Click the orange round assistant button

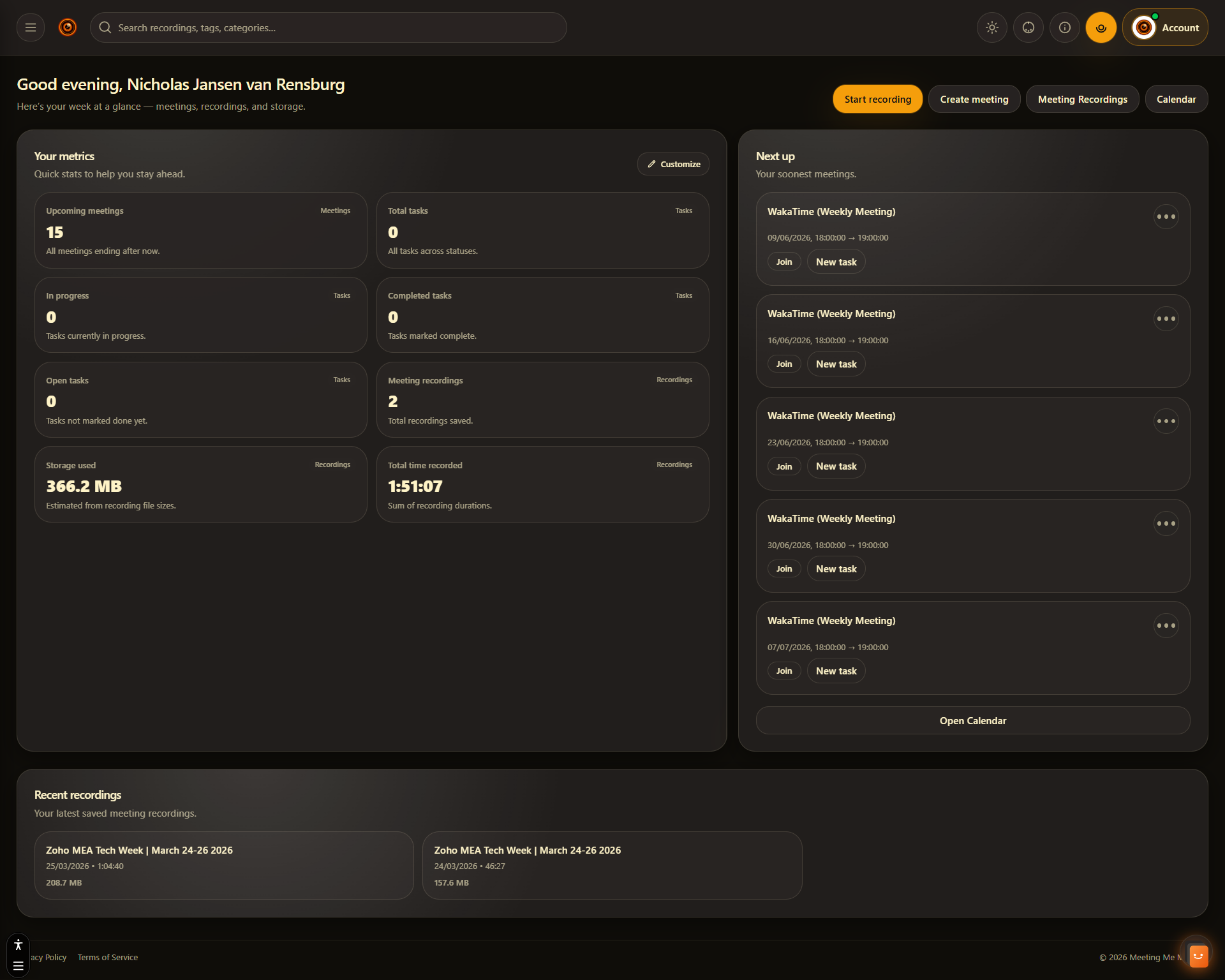tap(1101, 27)
